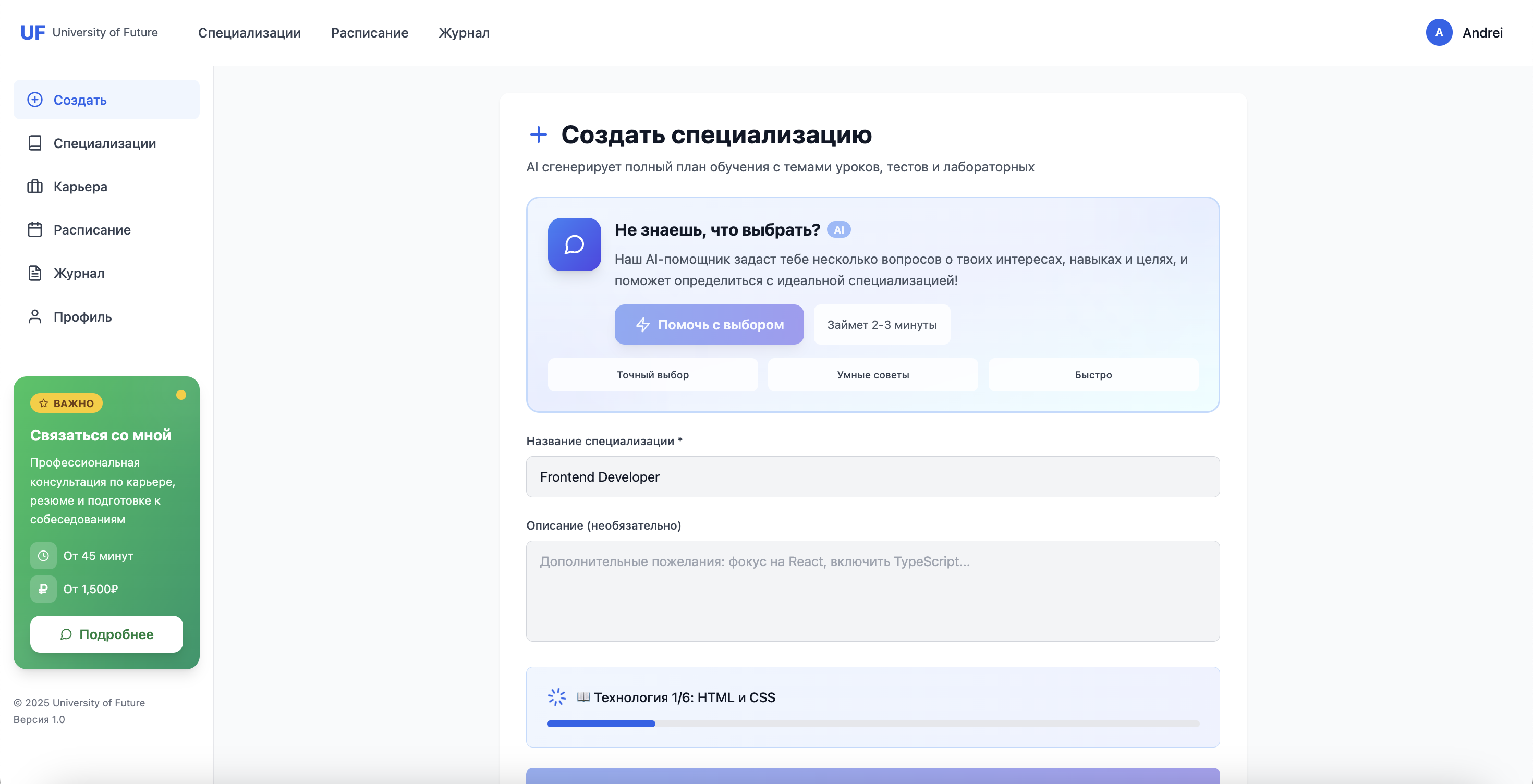Click the lightning bolt icon in Помочь с выбором
This screenshot has width=1533, height=784.
(643, 325)
